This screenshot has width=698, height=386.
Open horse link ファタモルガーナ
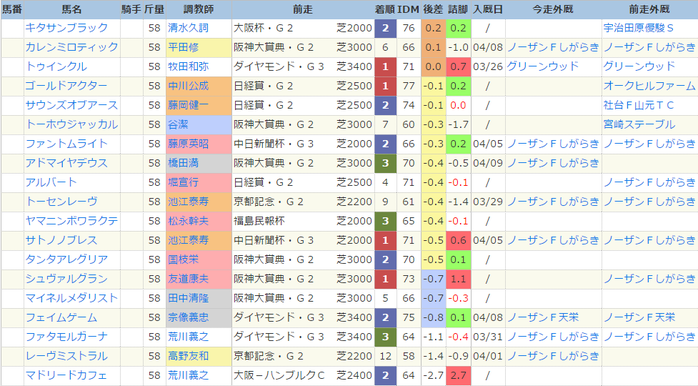(x=66, y=337)
